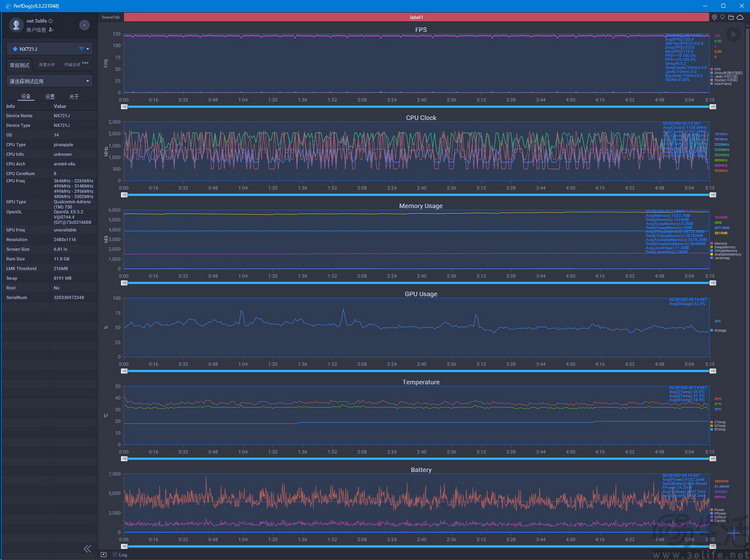
Task: Click the SerialNum row in info table
Action: 50,297
